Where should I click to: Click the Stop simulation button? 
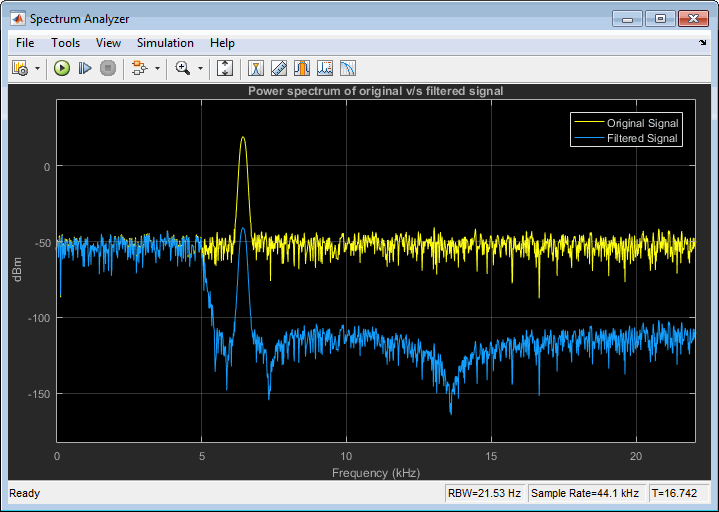tap(108, 68)
